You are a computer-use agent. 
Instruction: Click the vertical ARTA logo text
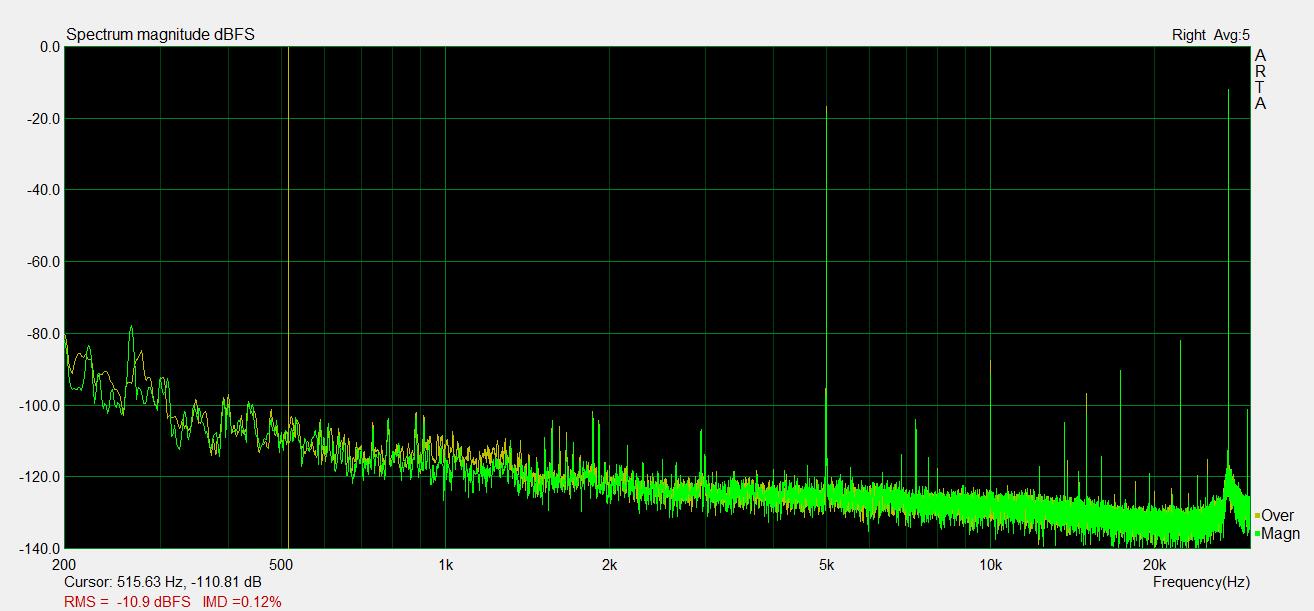(1260, 79)
